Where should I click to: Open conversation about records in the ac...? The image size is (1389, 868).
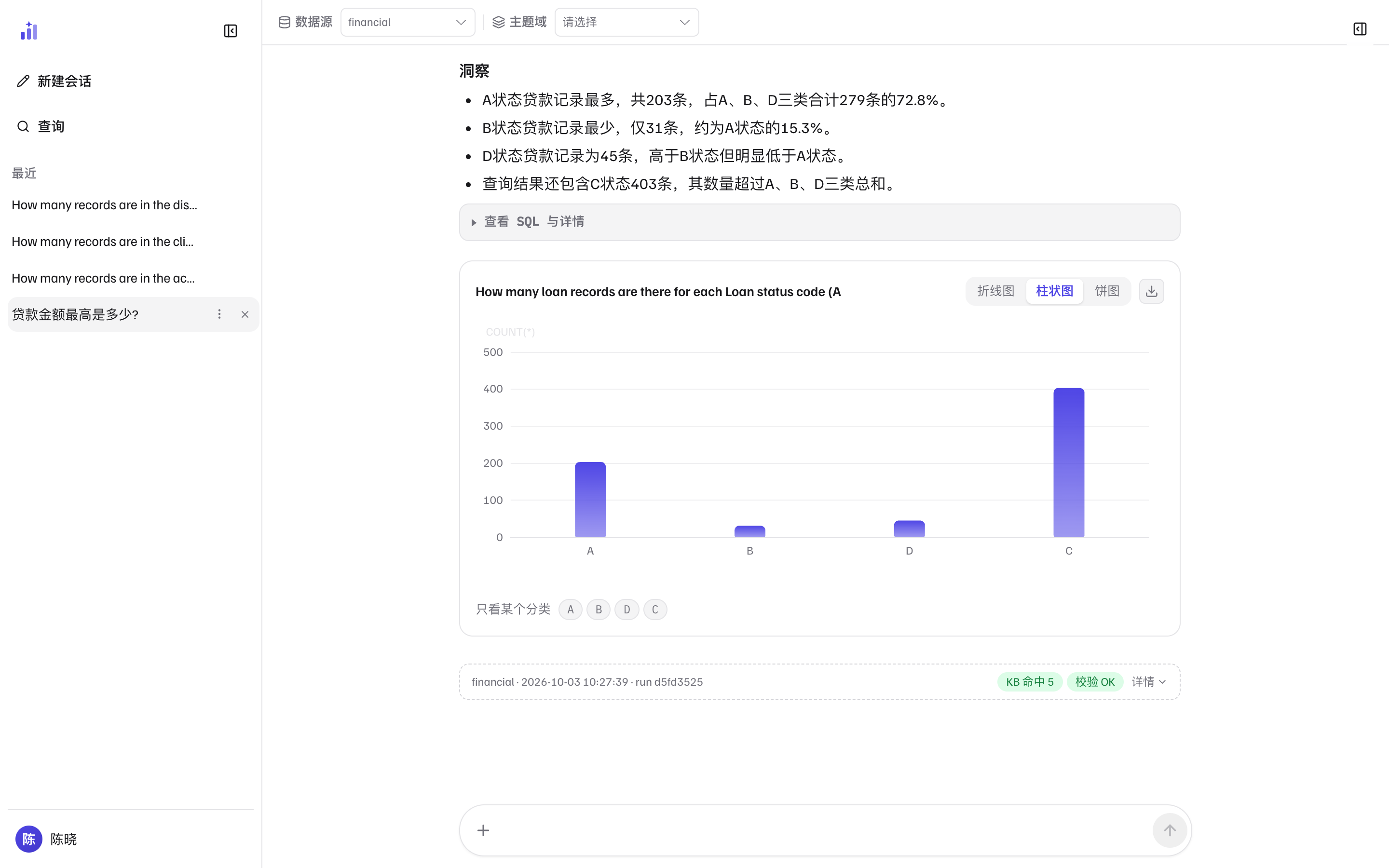[x=103, y=278]
